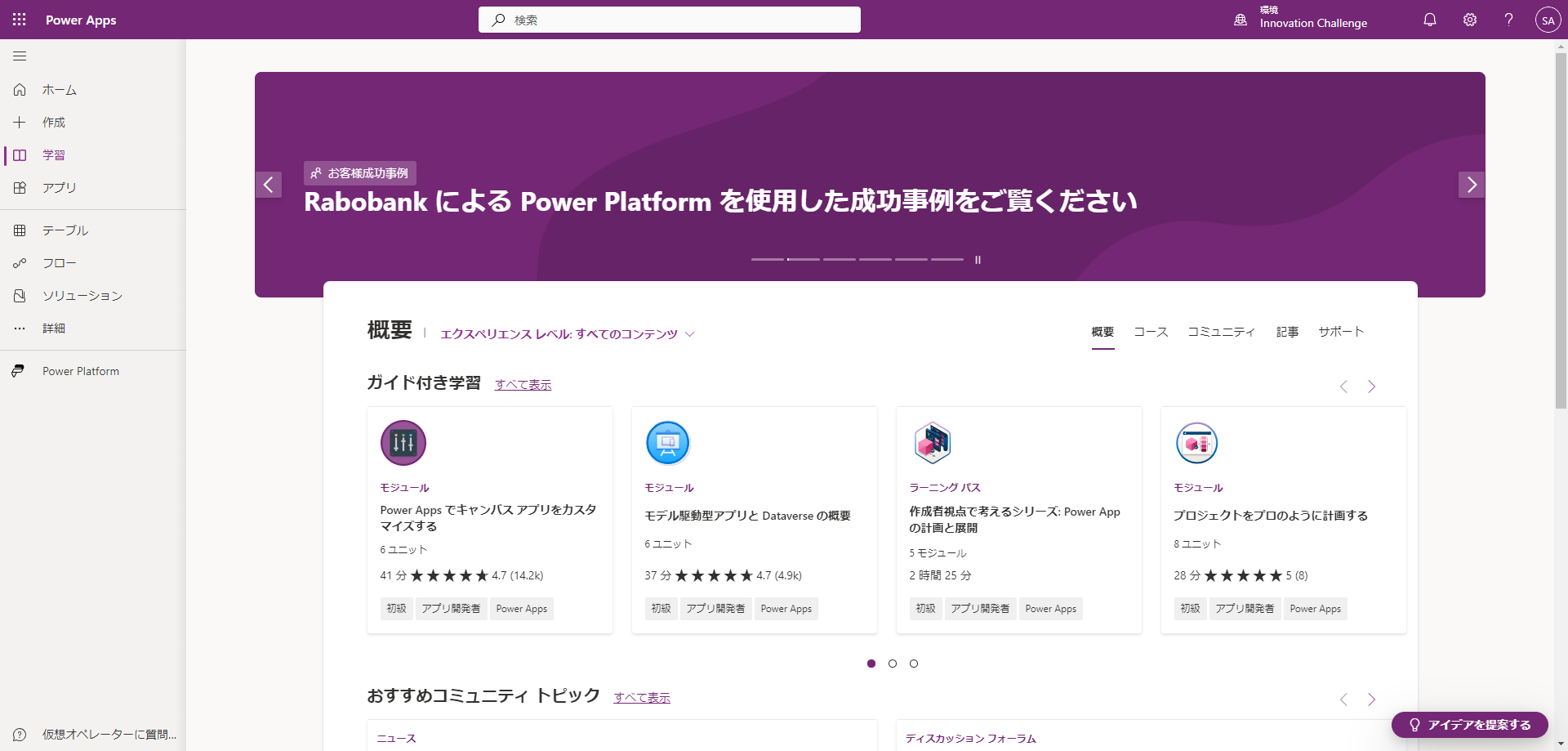Go to previous ガイド付き学習 cards
This screenshot has height=751, width=1568.
click(1343, 387)
